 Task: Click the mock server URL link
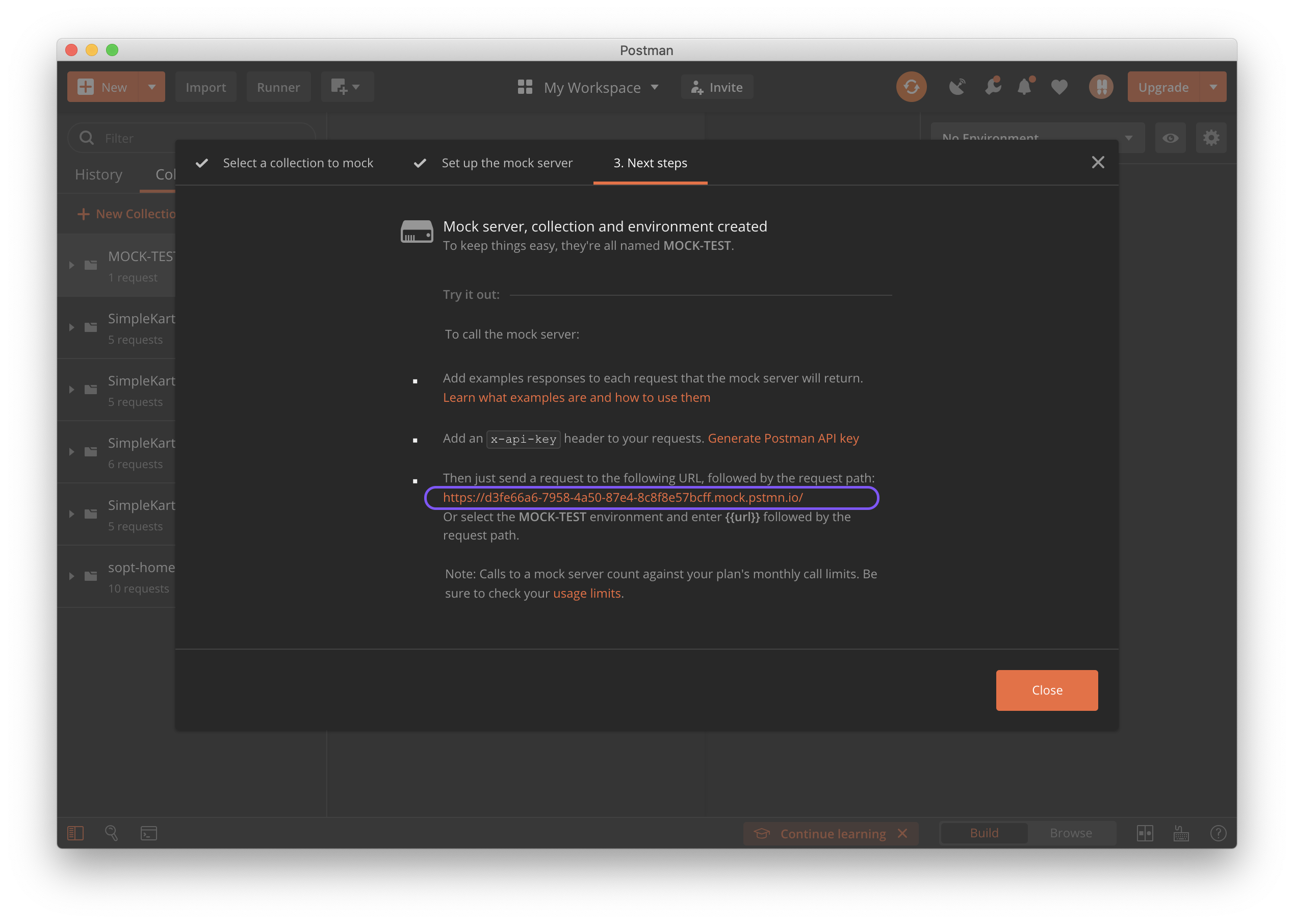pos(623,497)
